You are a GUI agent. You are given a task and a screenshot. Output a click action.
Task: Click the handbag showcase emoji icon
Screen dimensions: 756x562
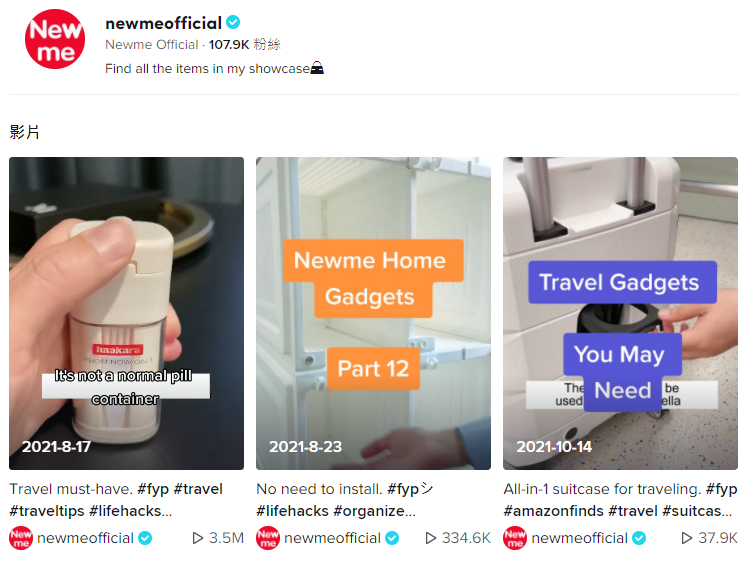[317, 68]
